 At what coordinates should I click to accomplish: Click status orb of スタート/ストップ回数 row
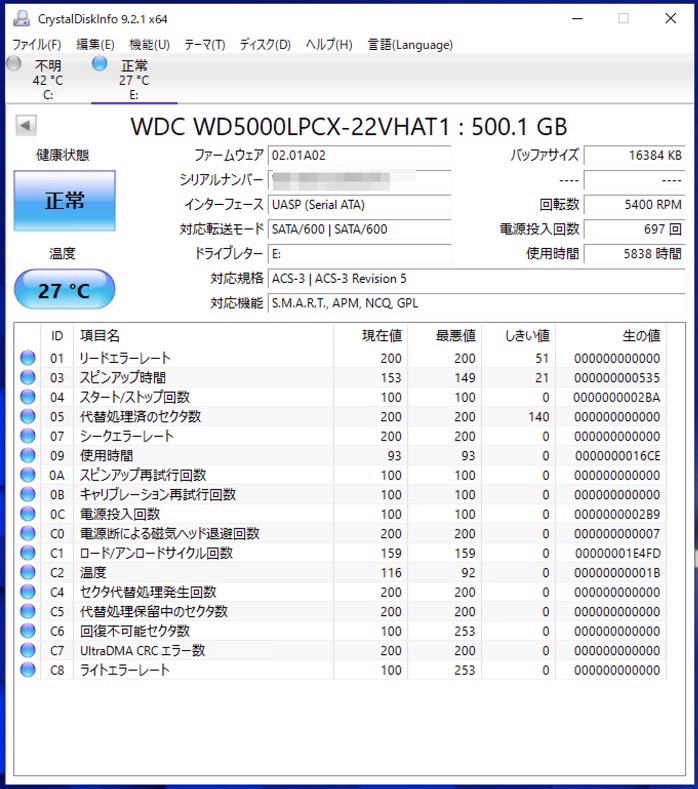point(28,397)
